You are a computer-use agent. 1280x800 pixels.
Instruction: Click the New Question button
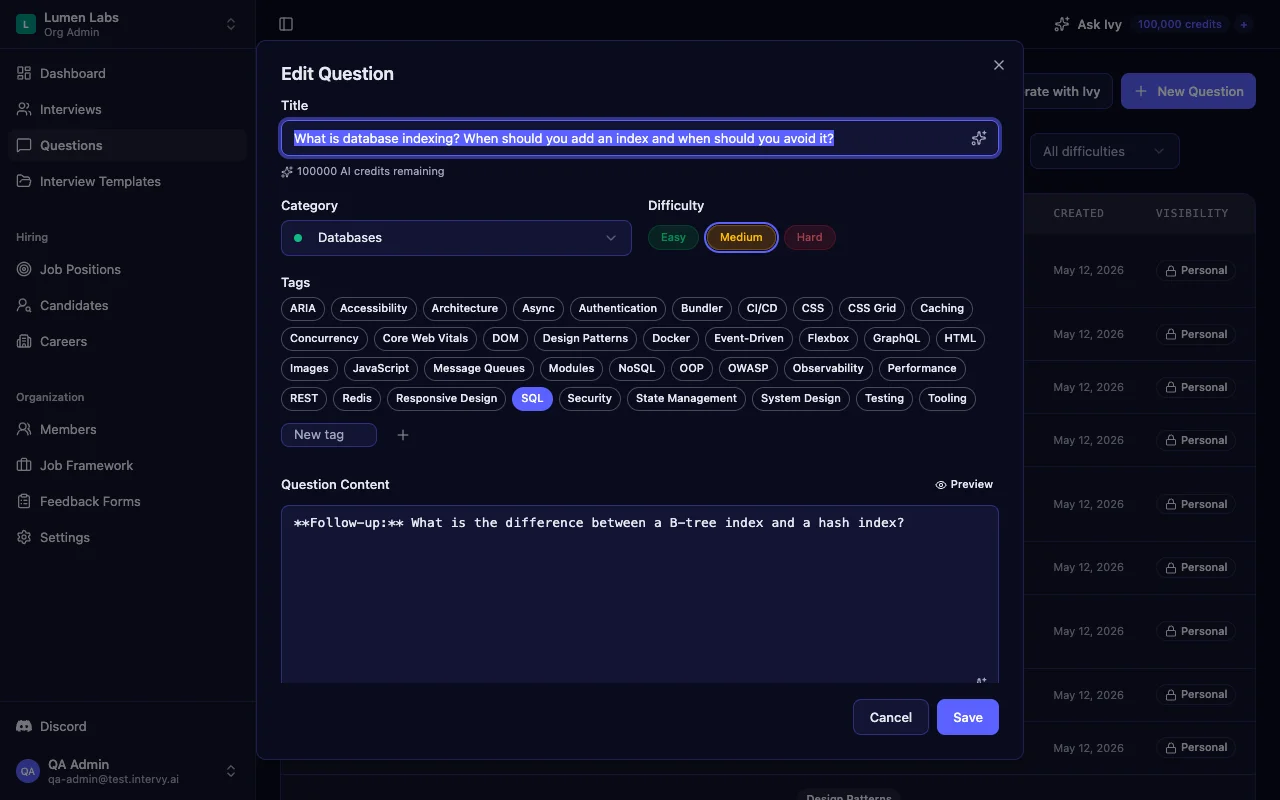(1188, 91)
